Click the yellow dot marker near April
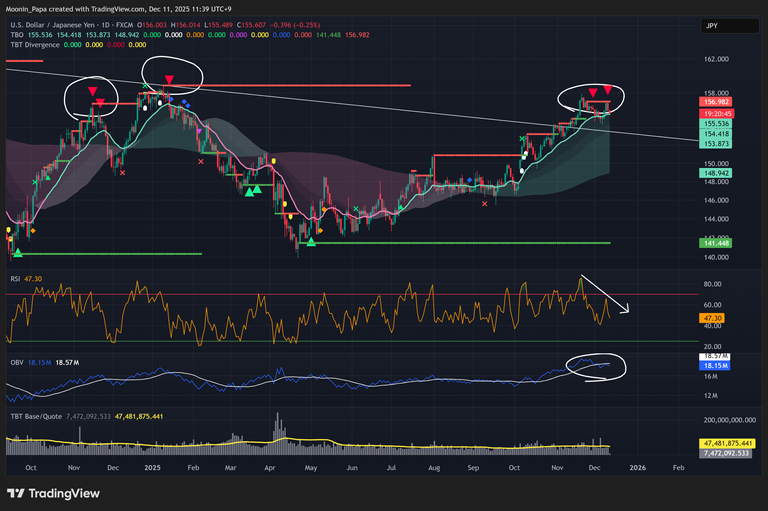Screen dimensions: 768x511 (283, 203)
